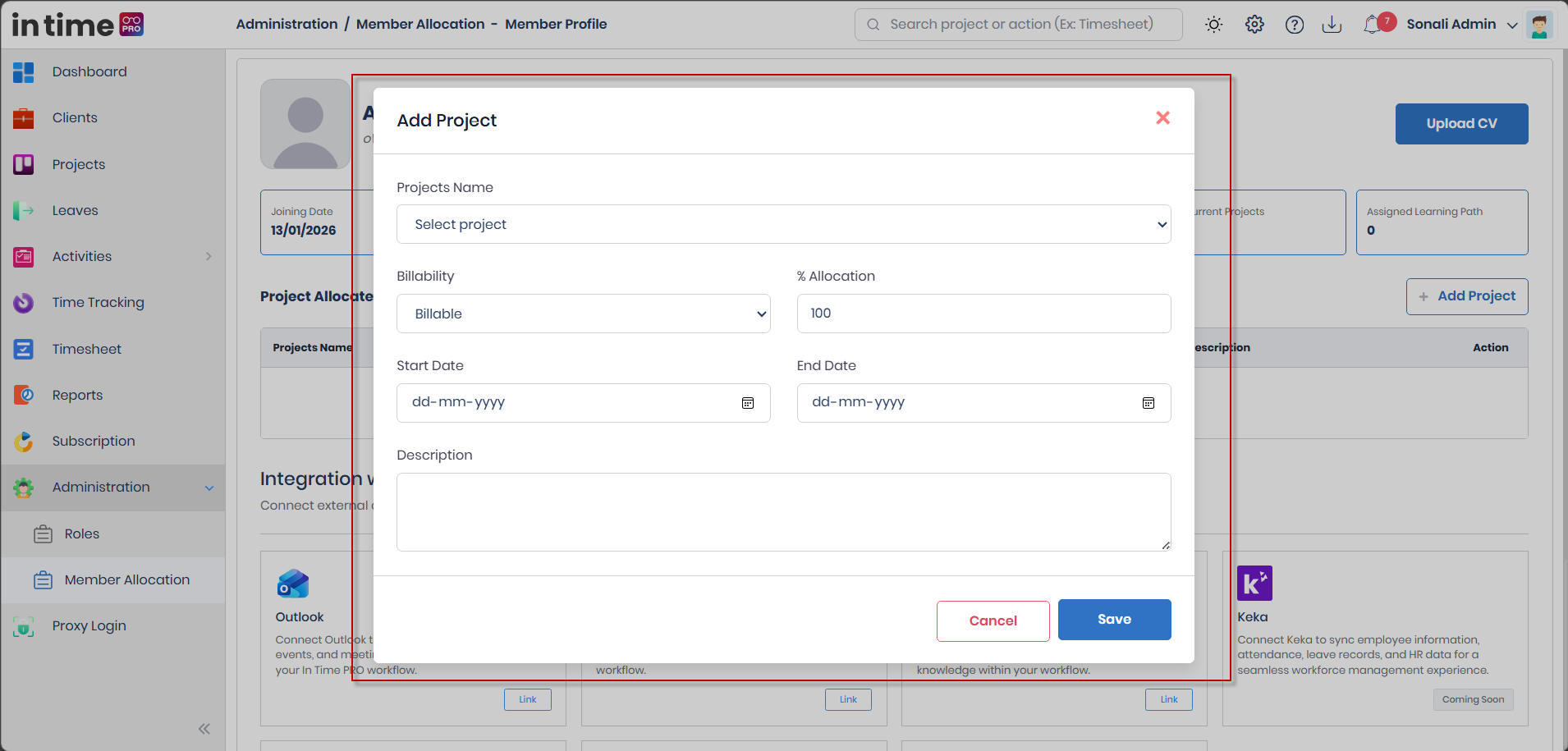Click the Description text area
The height and width of the screenshot is (751, 1568).
[x=783, y=512]
